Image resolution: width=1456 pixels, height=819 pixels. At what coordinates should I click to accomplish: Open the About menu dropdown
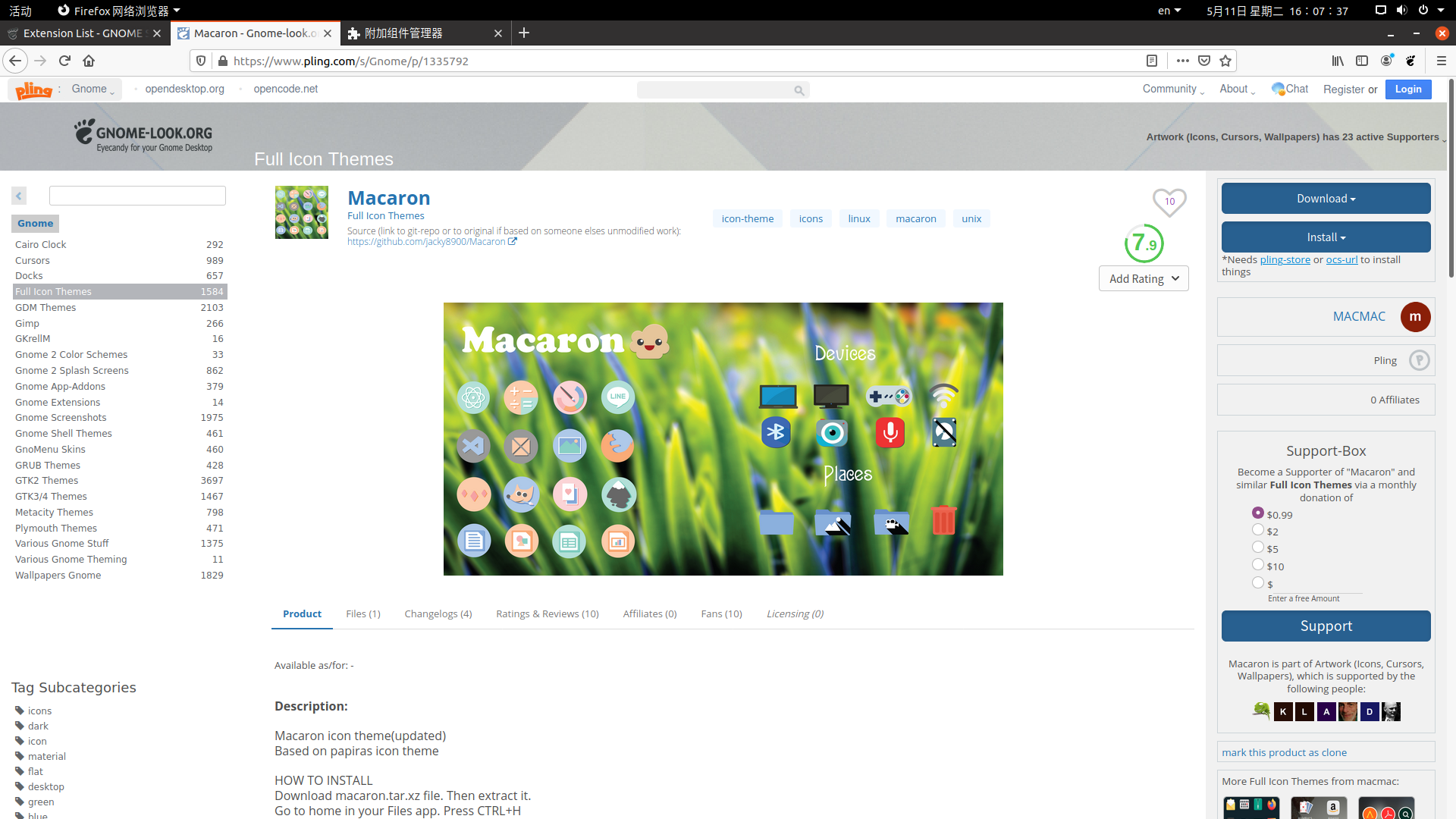(x=1238, y=89)
